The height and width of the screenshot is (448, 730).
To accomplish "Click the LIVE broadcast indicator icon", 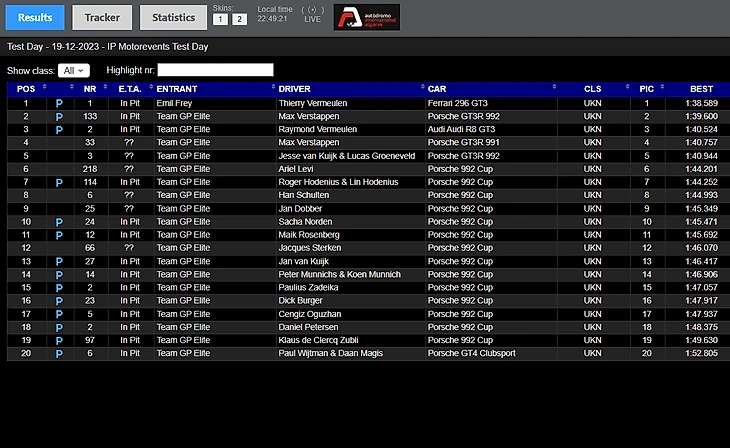I will [x=312, y=9].
